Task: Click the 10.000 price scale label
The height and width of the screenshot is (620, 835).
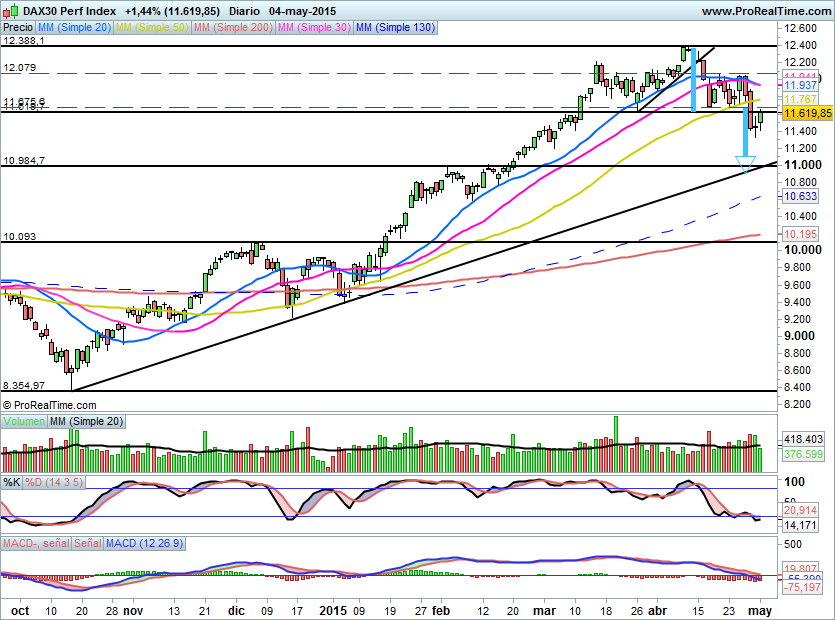Action: (x=803, y=250)
